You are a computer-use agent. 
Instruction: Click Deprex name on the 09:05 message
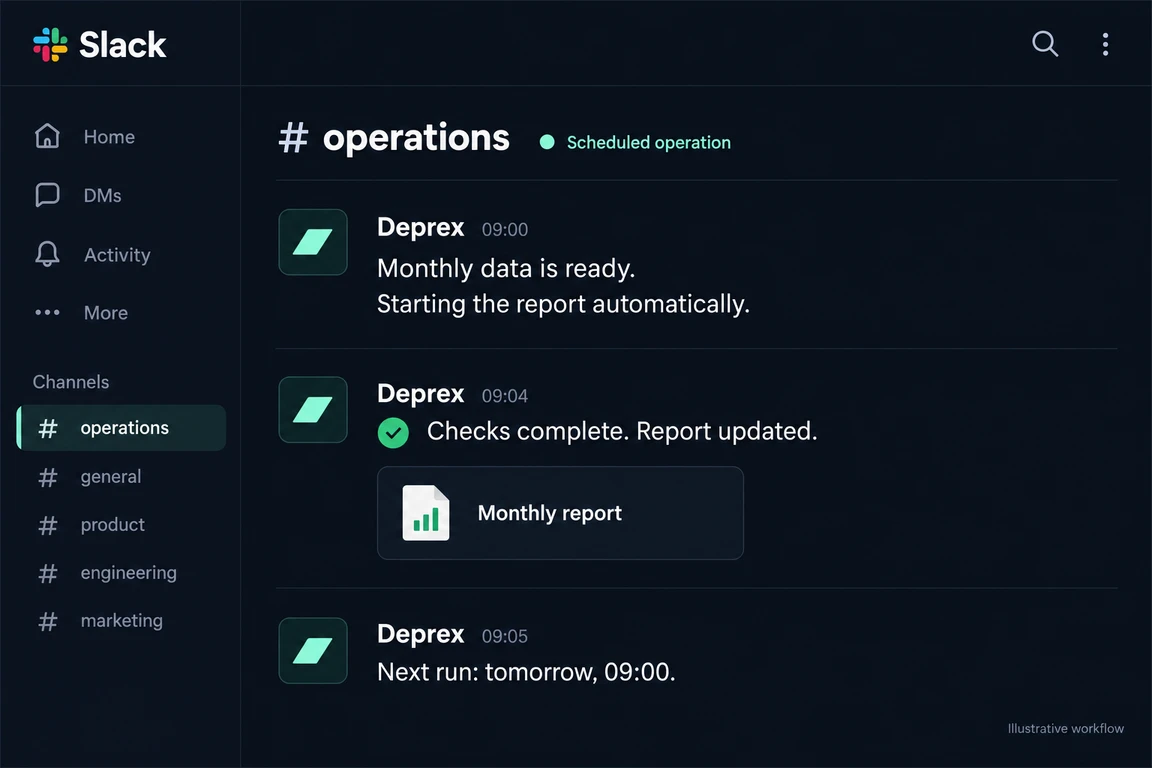click(420, 634)
